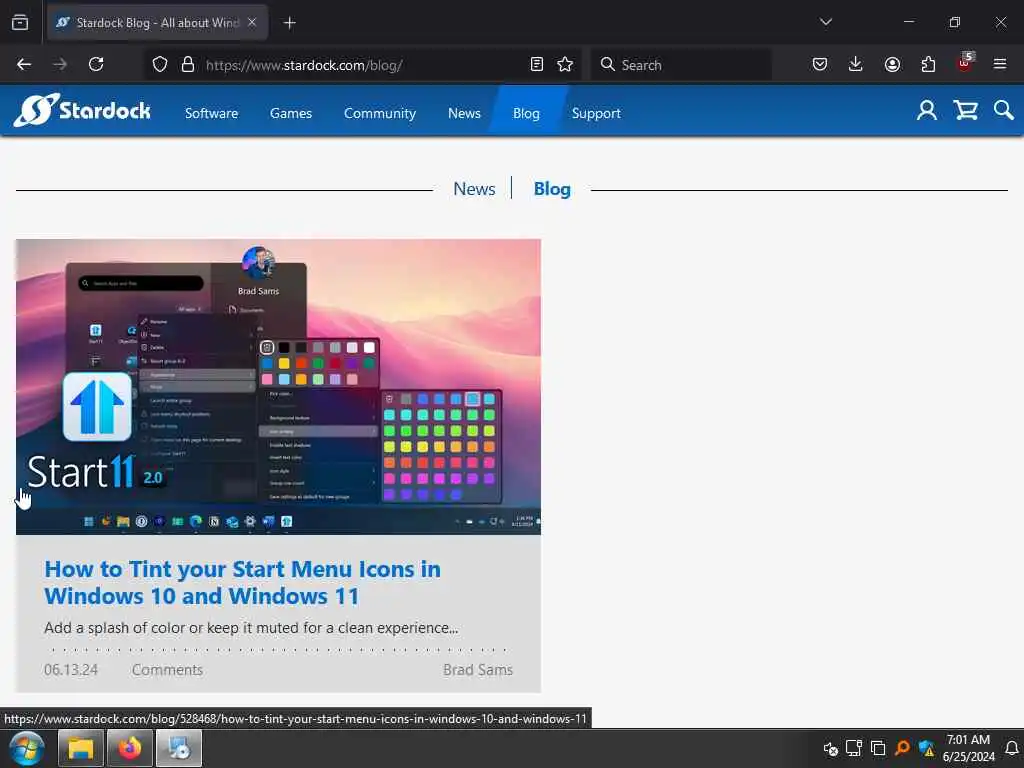Click the Stardock logo

point(83,110)
